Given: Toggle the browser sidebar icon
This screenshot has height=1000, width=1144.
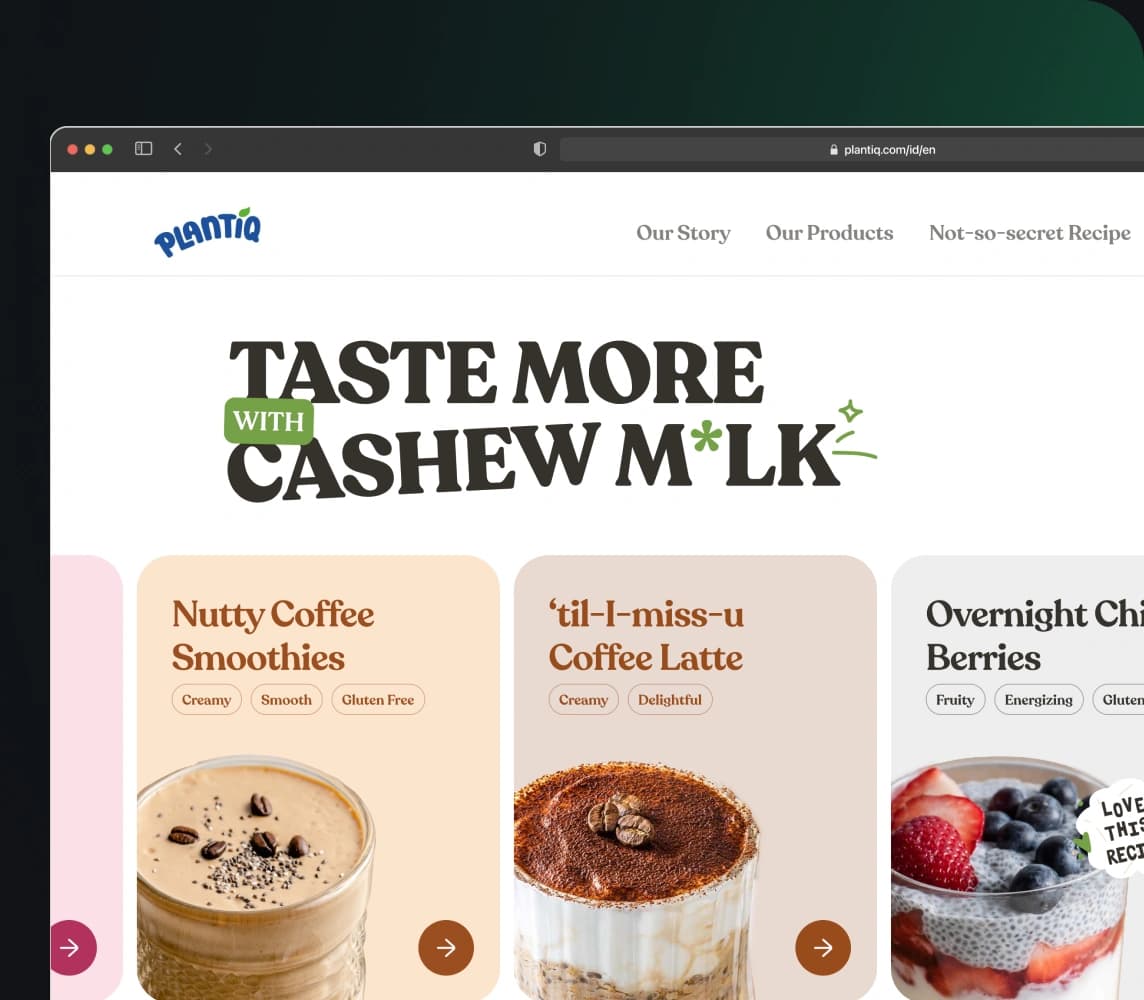Looking at the screenshot, I should [x=144, y=149].
